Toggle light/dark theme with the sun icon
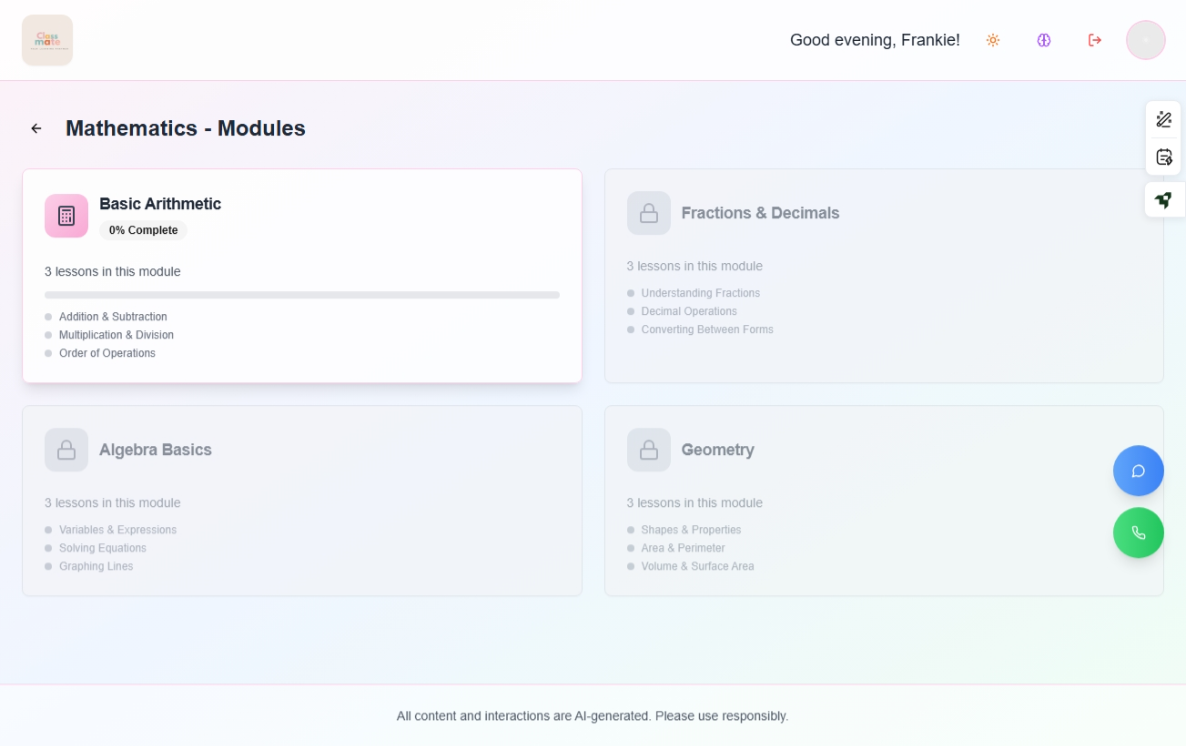Image resolution: width=1186 pixels, height=746 pixels. click(x=992, y=40)
